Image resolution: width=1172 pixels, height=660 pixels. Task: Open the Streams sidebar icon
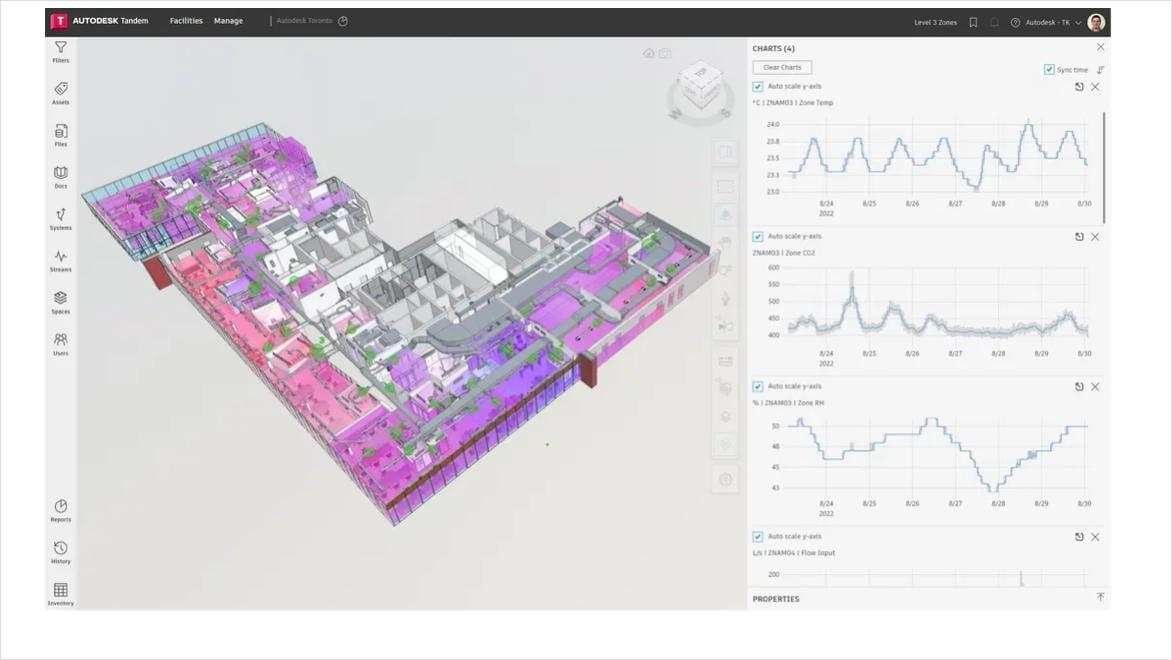(x=61, y=261)
